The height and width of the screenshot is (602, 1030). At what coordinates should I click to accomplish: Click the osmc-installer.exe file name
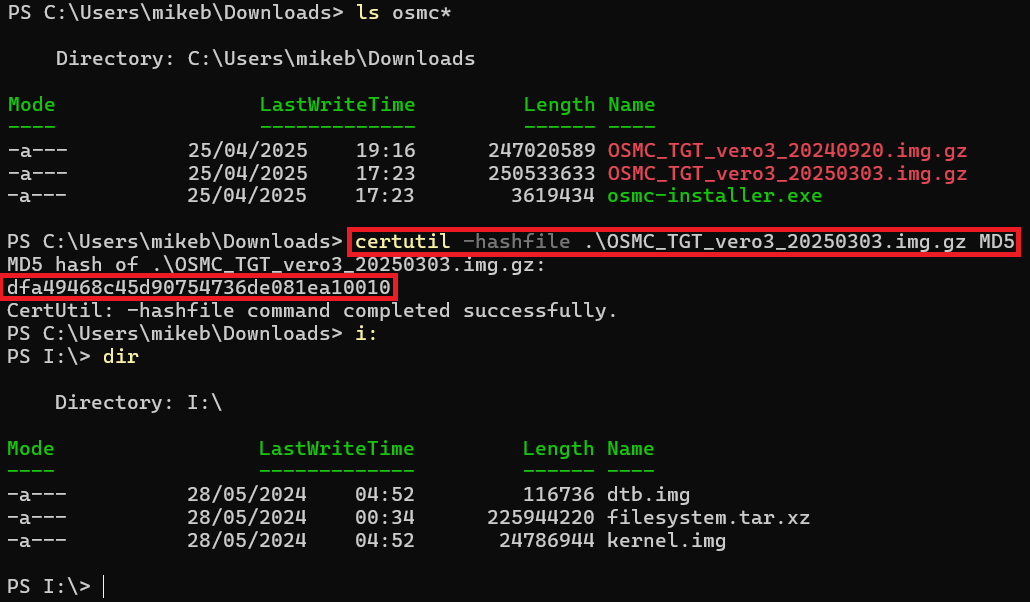tap(715, 196)
